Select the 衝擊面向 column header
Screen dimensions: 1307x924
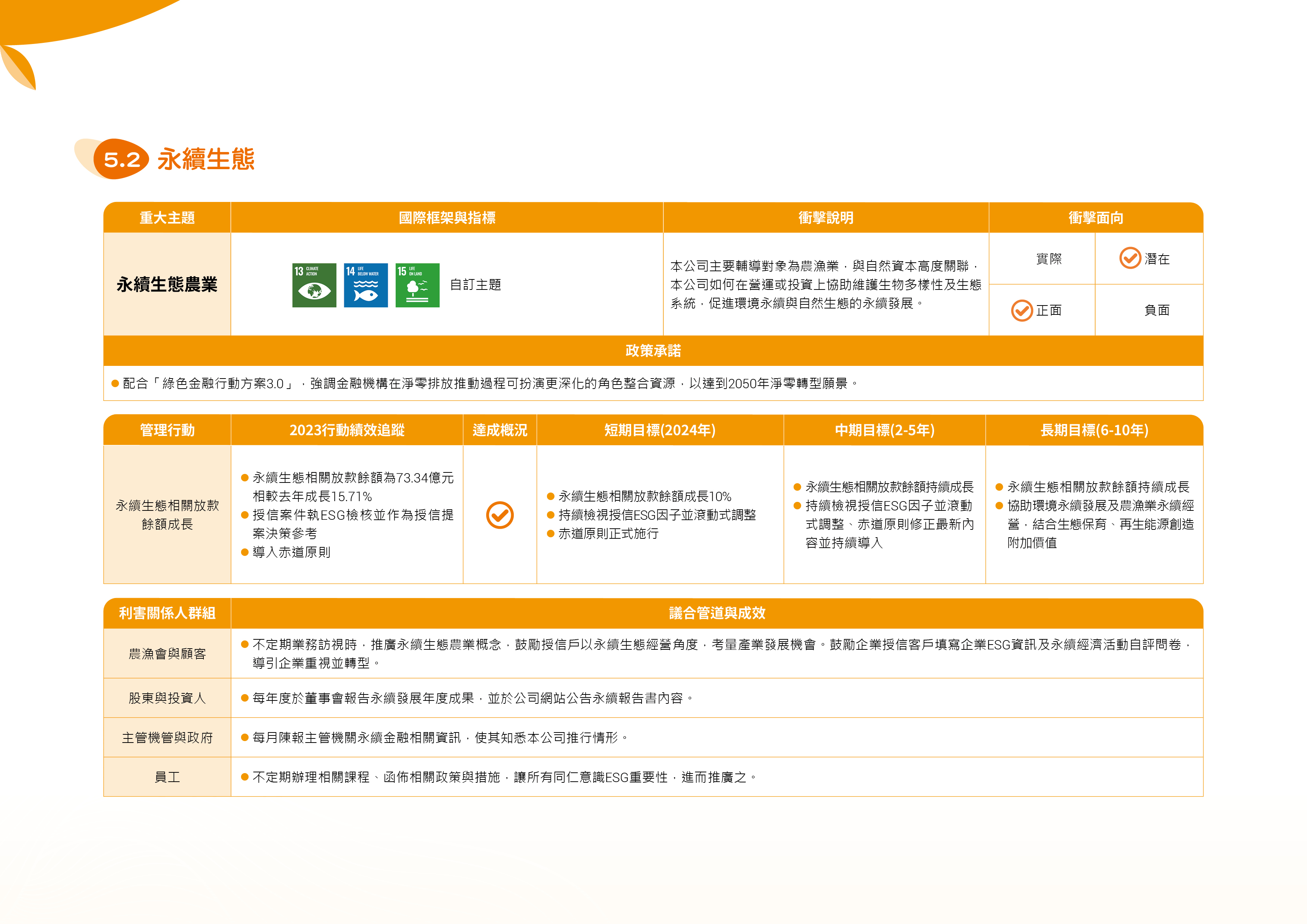pos(1096,218)
